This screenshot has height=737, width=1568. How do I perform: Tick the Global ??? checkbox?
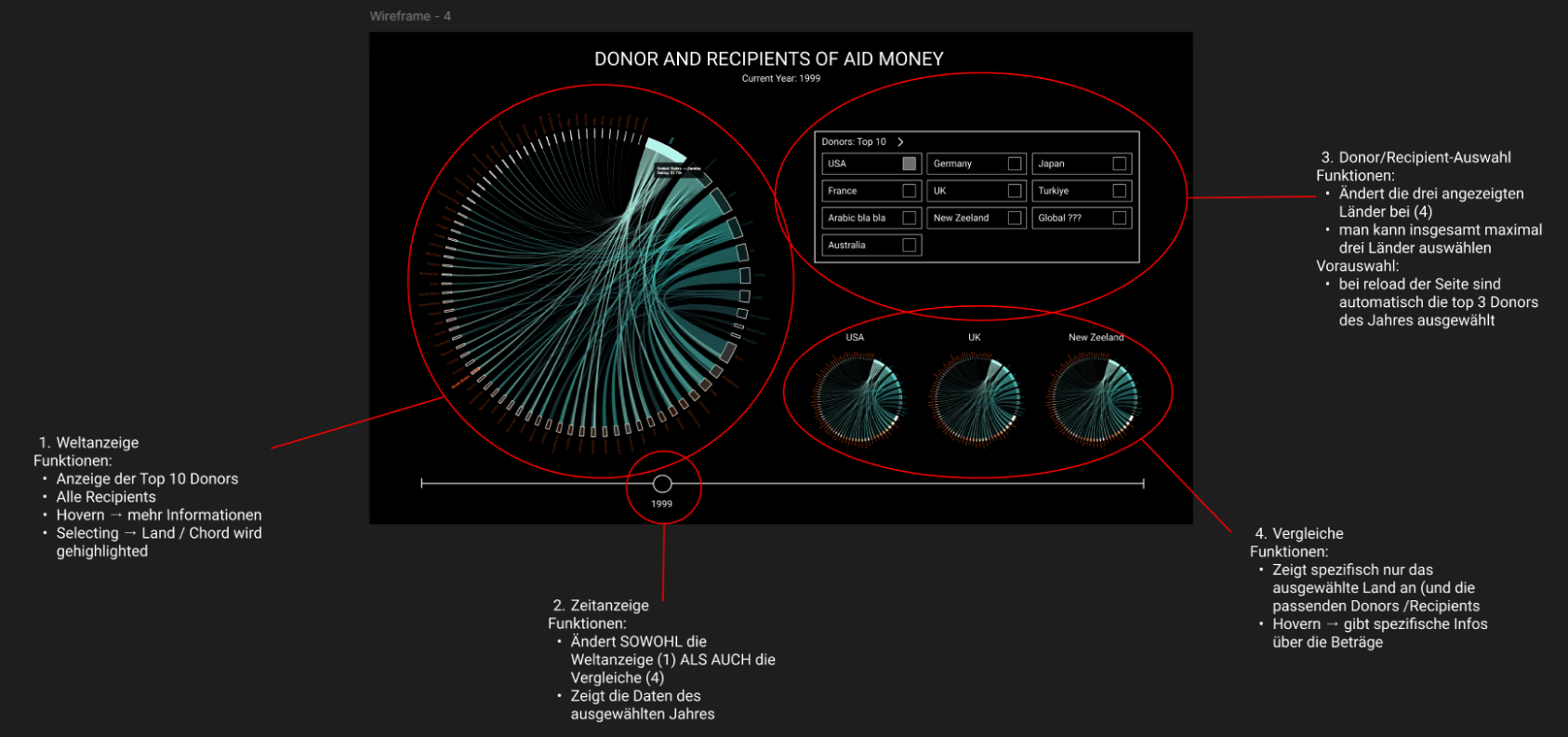point(1119,218)
